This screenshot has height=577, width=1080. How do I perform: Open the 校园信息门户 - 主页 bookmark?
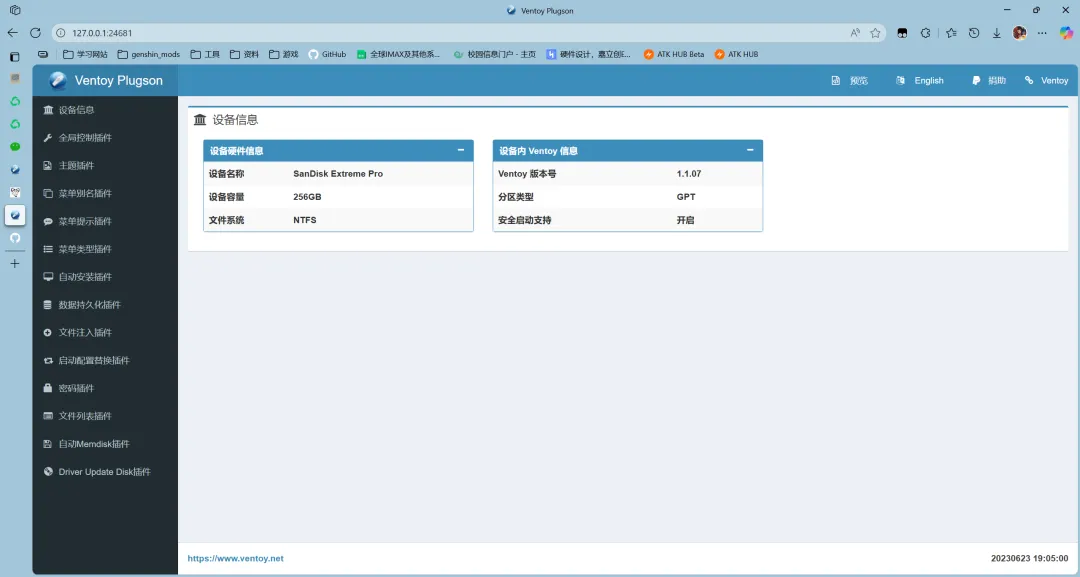[x=495, y=54]
